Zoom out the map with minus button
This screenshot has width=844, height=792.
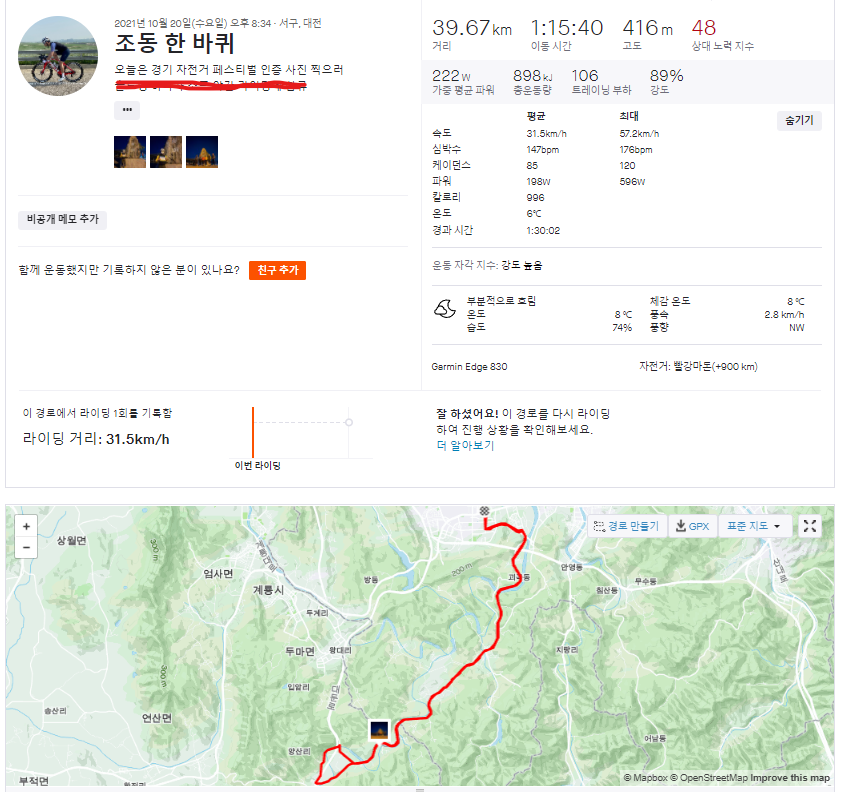point(26,548)
